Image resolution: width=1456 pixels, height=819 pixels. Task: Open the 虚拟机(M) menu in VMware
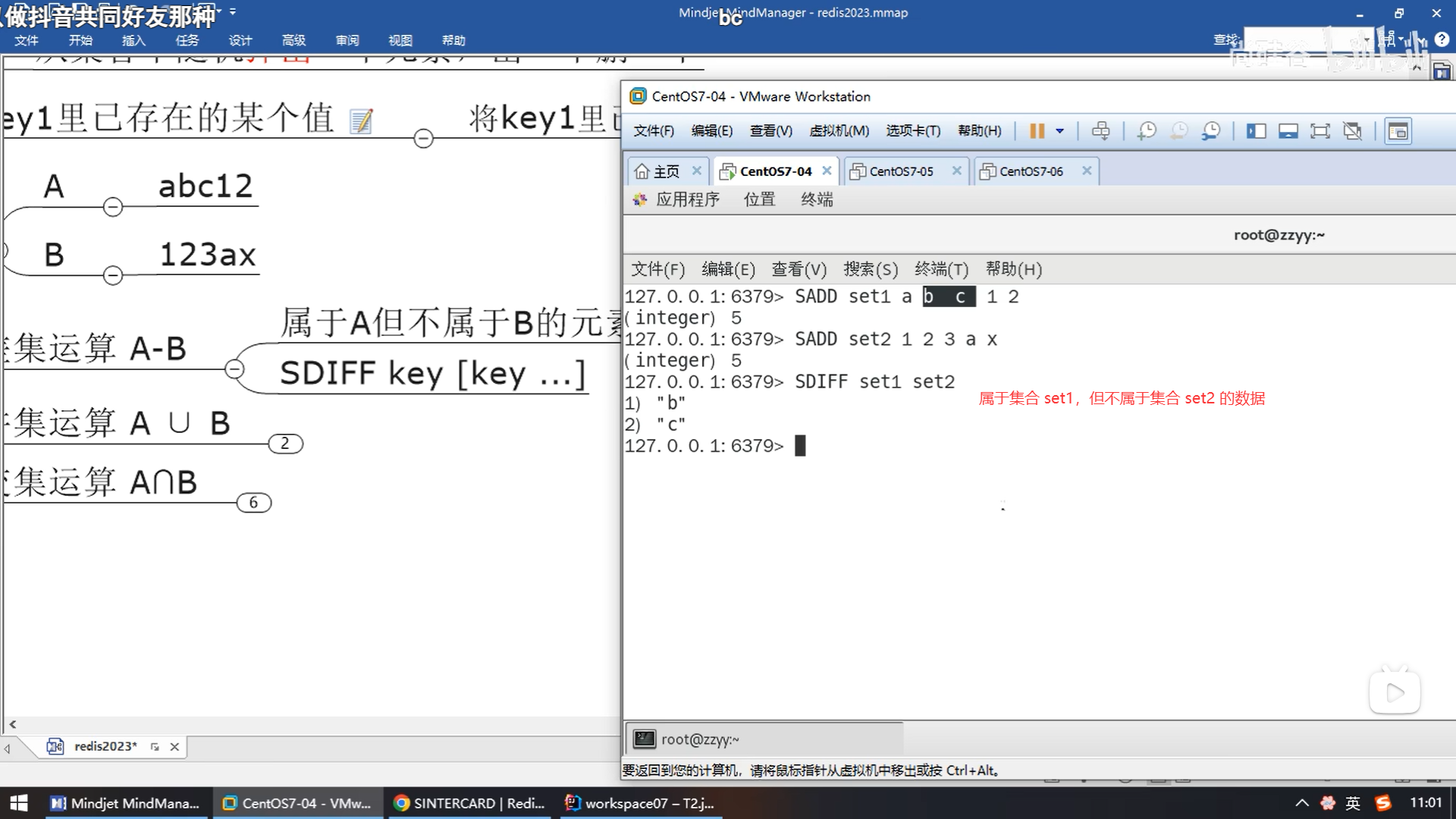[x=839, y=131]
